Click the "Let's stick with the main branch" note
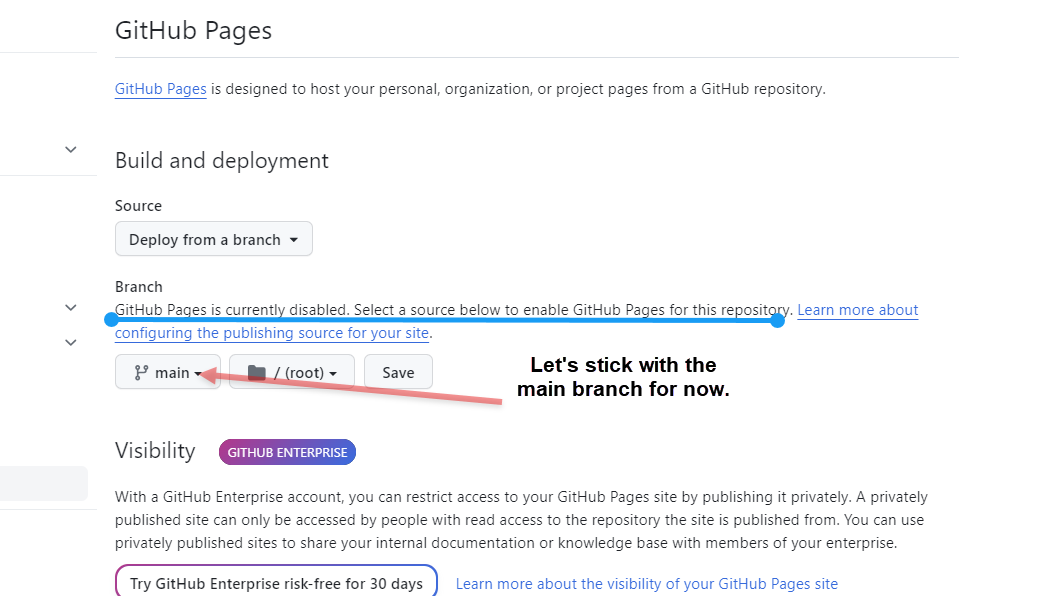The height and width of the screenshot is (596, 1040). coord(623,377)
